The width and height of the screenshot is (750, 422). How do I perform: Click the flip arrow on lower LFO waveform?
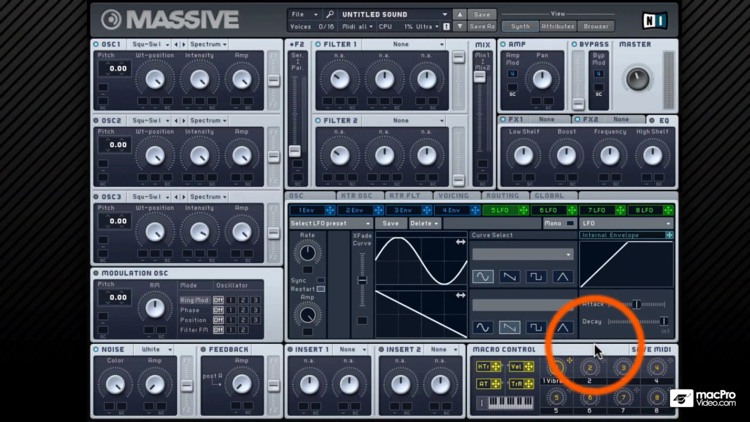pyautogui.click(x=460, y=296)
